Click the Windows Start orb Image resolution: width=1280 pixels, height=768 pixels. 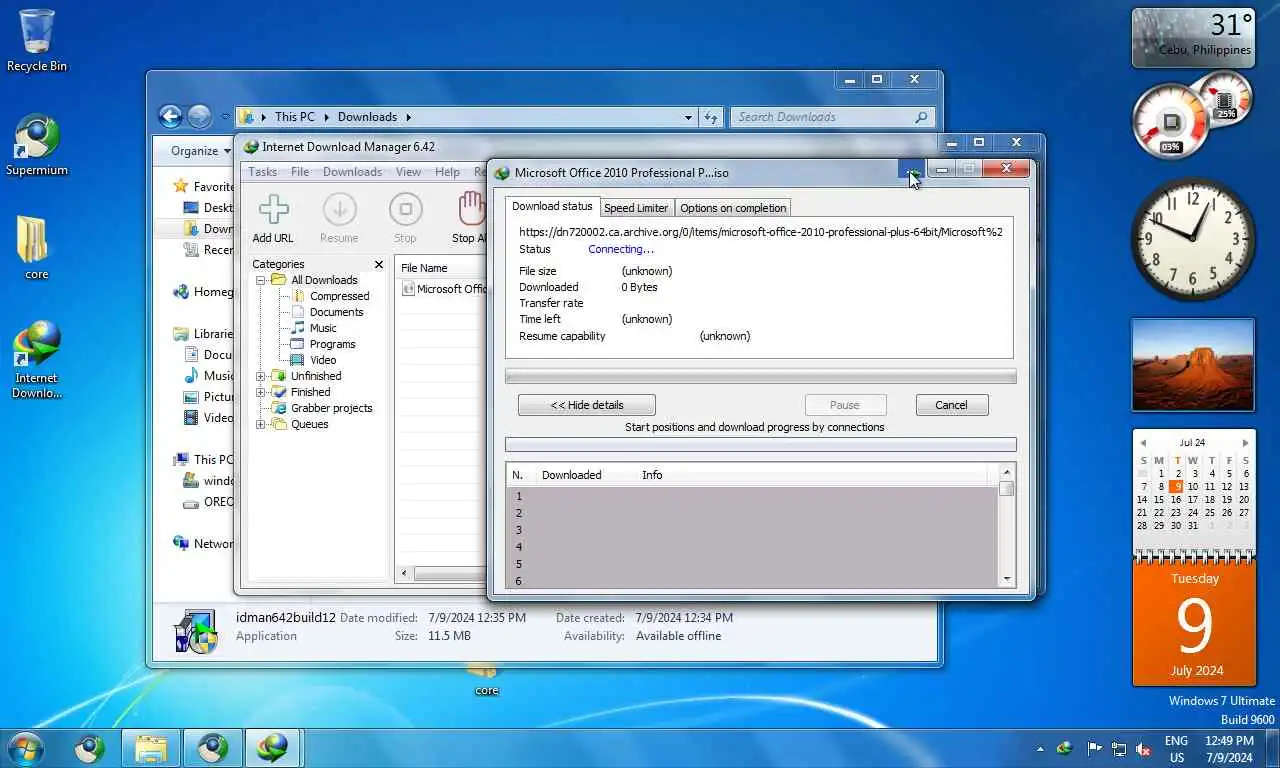[x=26, y=748]
